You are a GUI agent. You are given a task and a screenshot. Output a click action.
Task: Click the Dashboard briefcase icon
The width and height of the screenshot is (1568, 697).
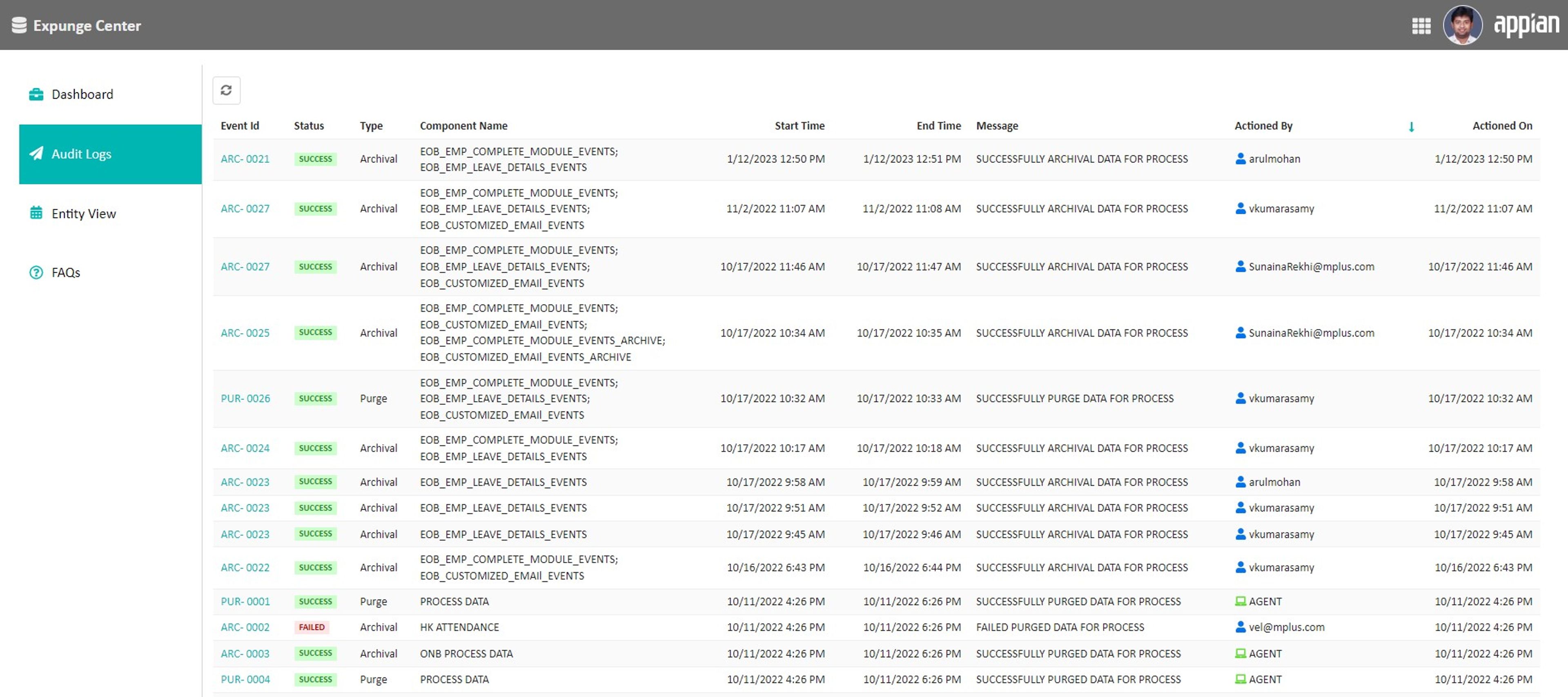(x=36, y=94)
